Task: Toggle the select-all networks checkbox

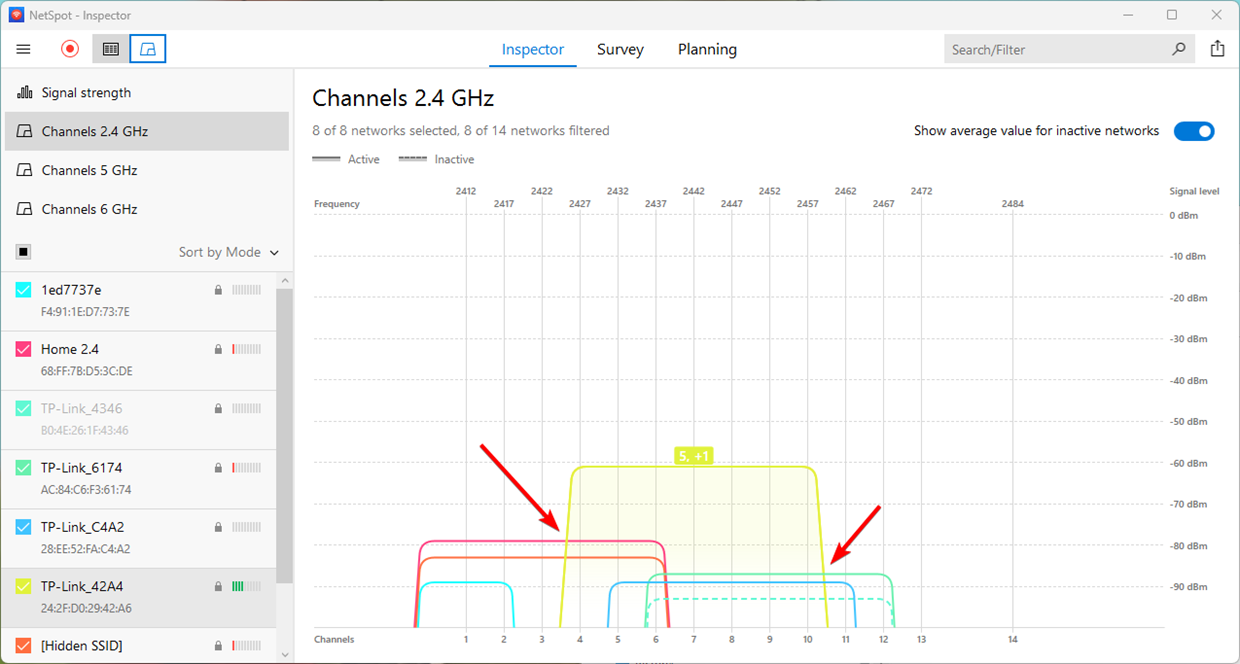Action: [x=23, y=251]
